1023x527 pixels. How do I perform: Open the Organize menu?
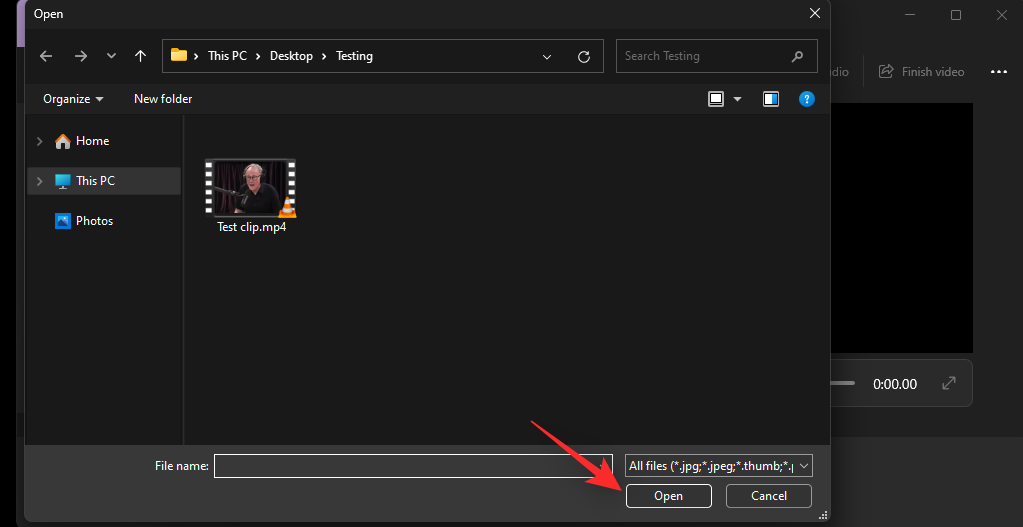[73, 99]
